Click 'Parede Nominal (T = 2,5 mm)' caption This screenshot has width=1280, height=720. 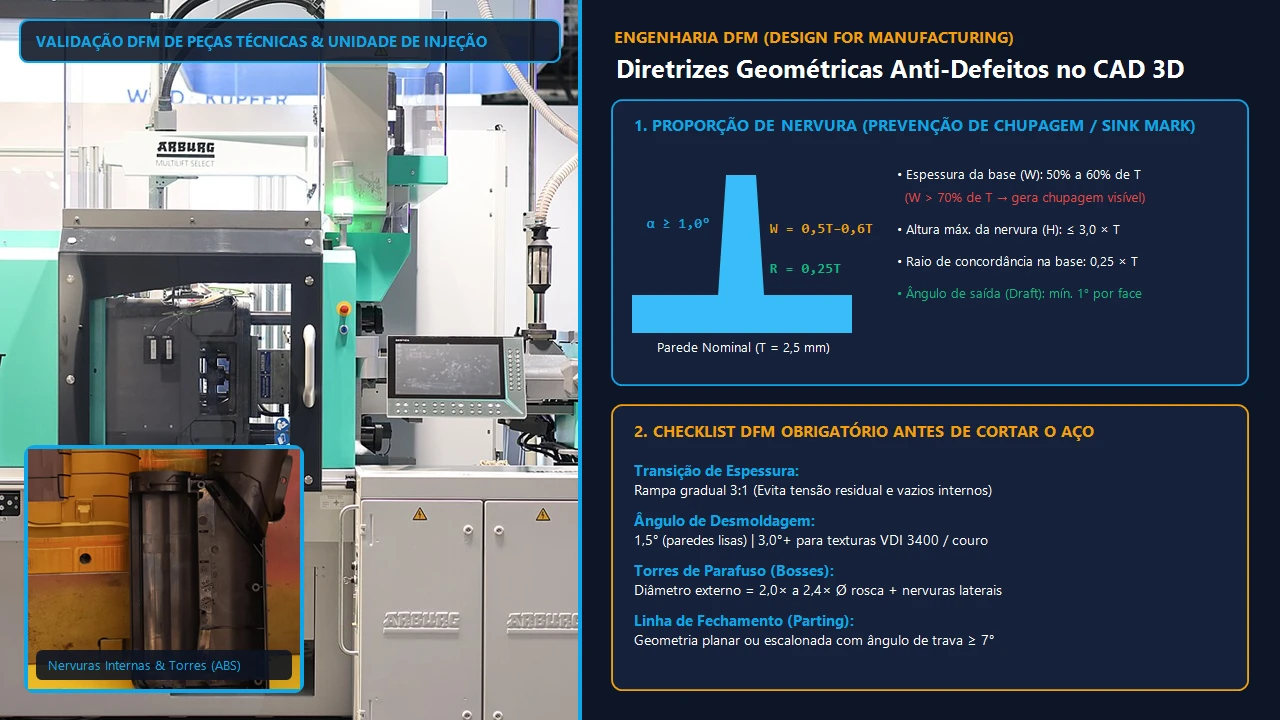(743, 348)
